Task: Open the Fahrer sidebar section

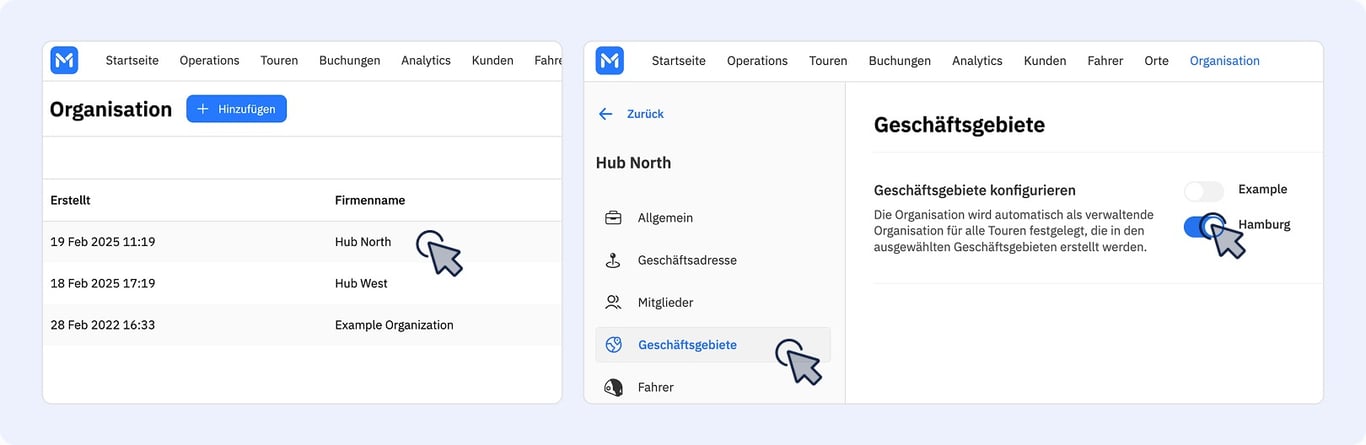Action: point(712,387)
